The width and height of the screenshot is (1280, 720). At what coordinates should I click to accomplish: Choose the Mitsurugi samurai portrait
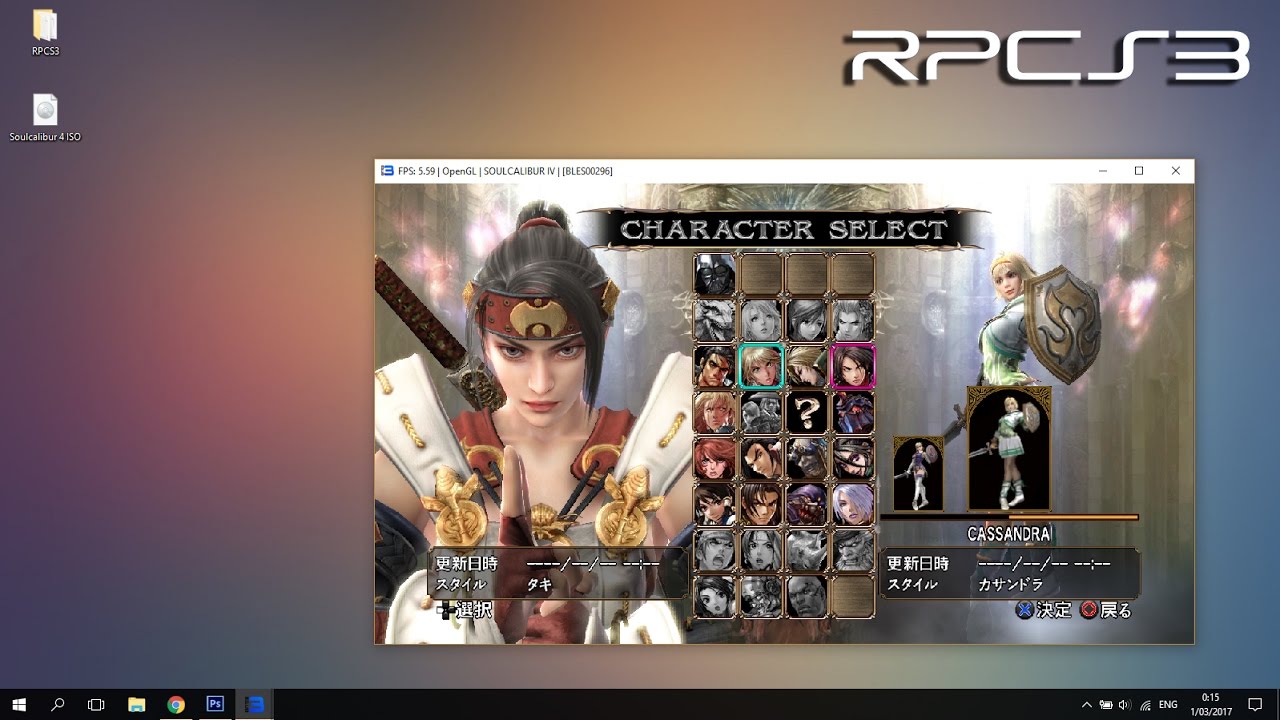[x=715, y=366]
